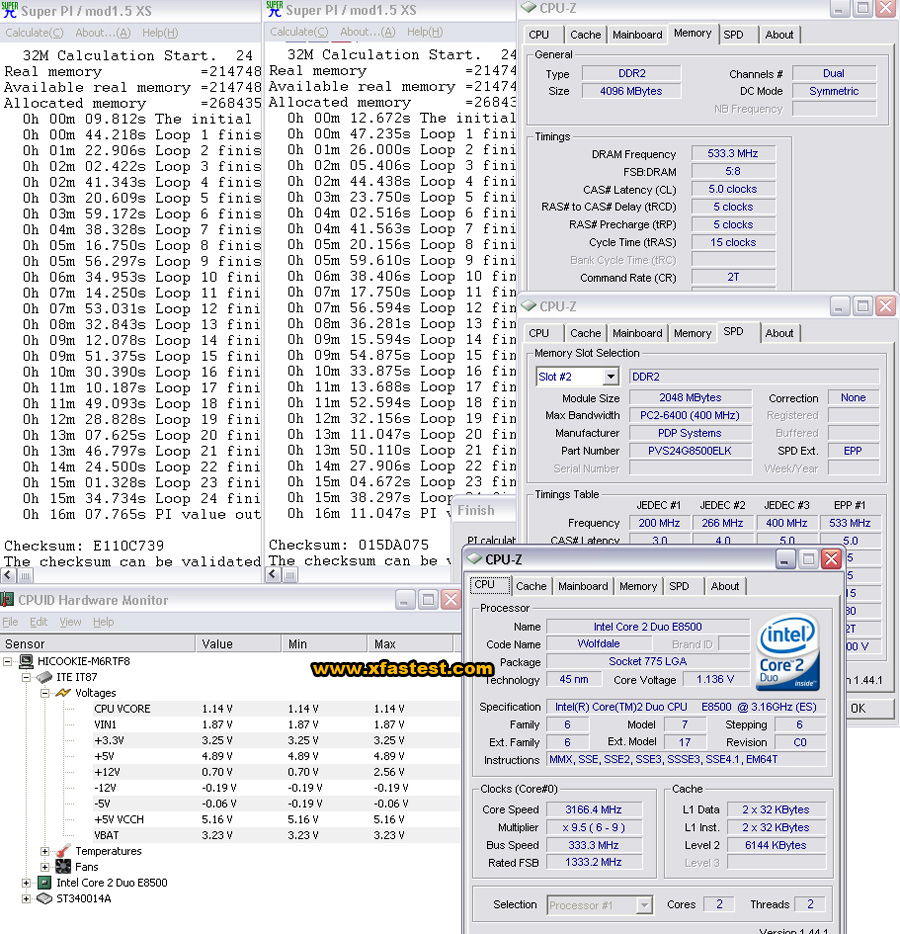
Task: Open About menu in left Super PI window
Action: [x=102, y=33]
